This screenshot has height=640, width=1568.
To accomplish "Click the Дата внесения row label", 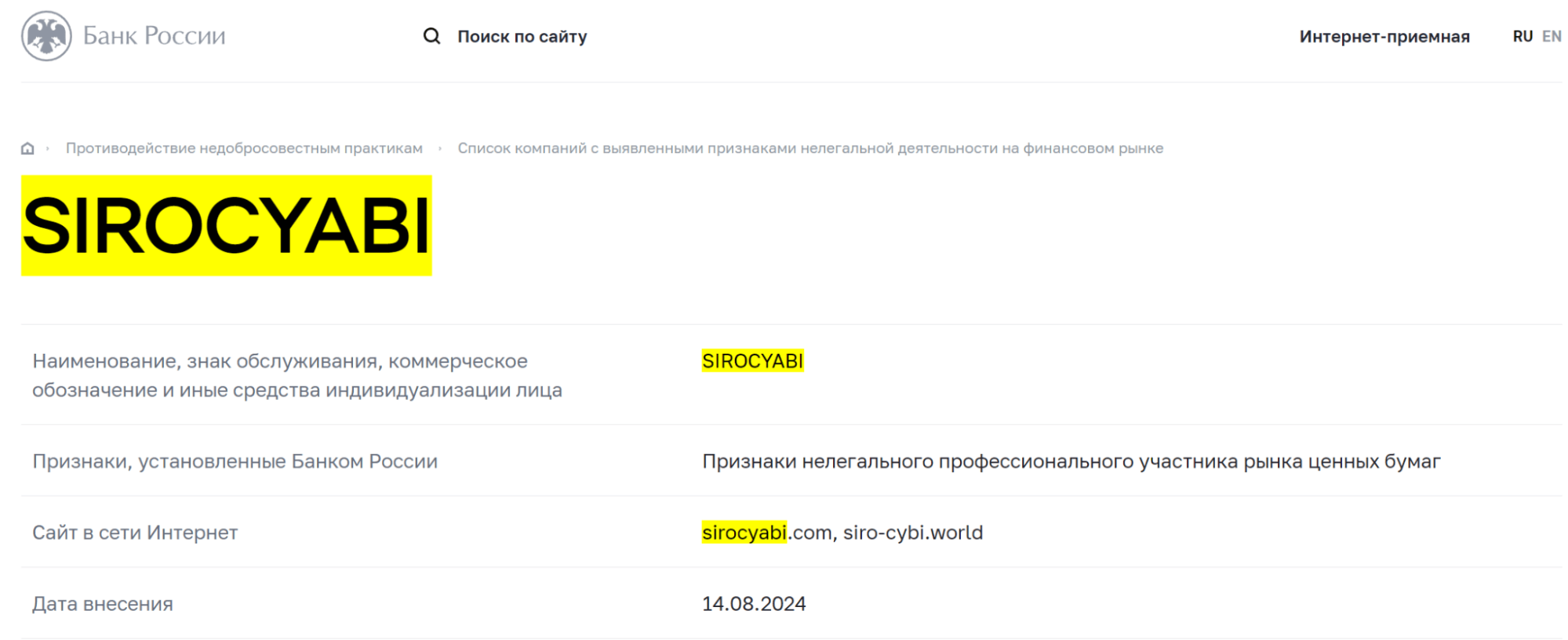I will (103, 604).
